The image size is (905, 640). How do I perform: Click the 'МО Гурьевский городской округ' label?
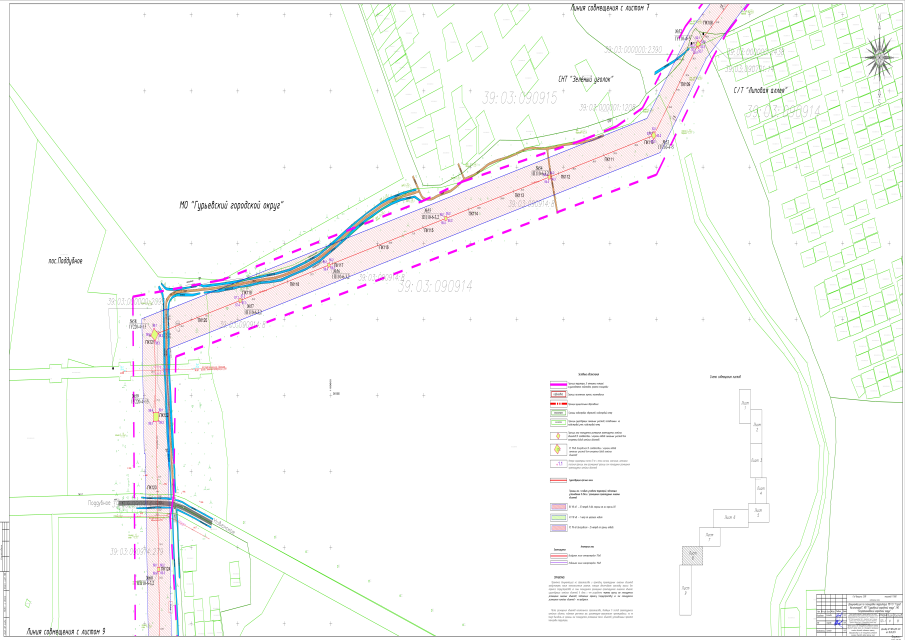233,205
